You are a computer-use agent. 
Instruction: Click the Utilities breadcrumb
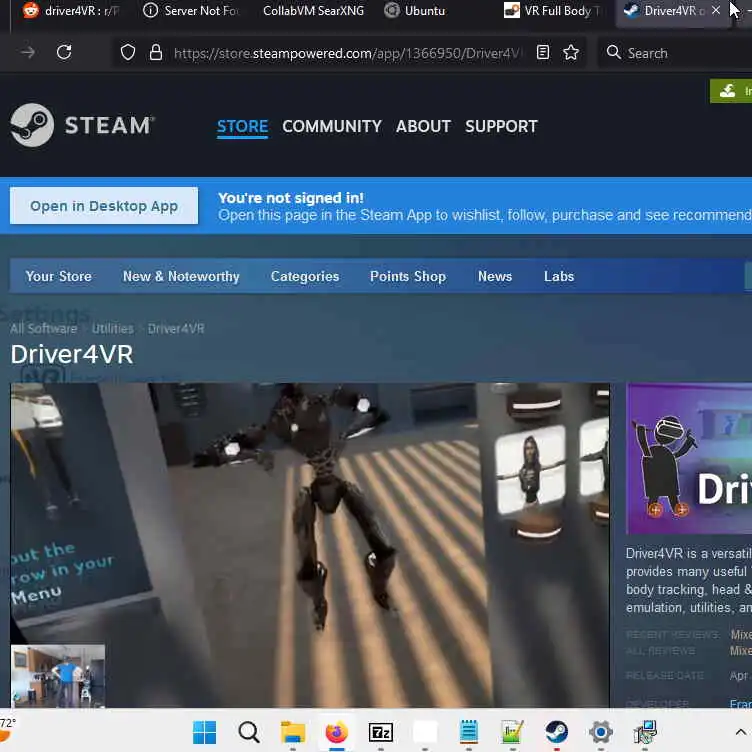click(113, 329)
